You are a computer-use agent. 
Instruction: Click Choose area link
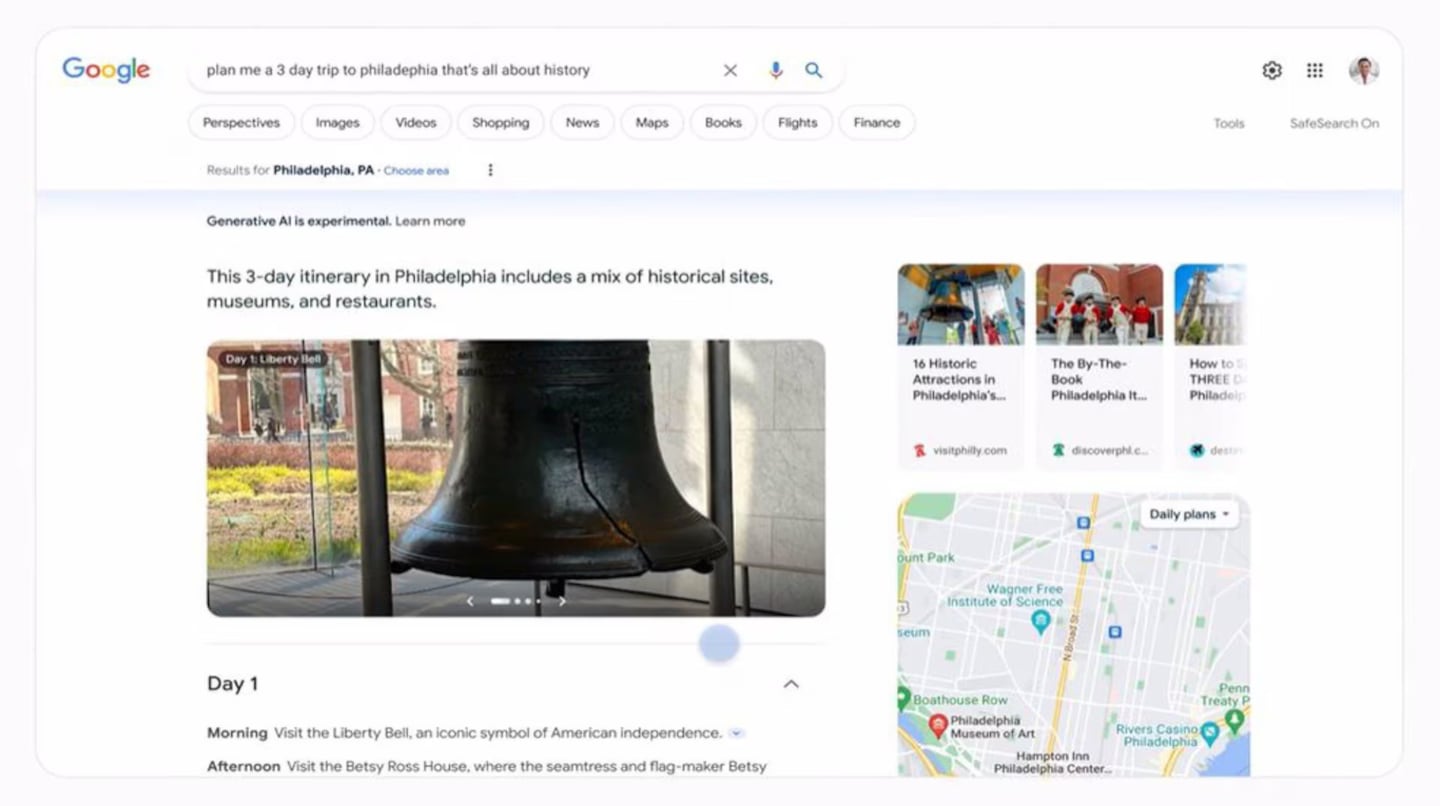tap(416, 171)
